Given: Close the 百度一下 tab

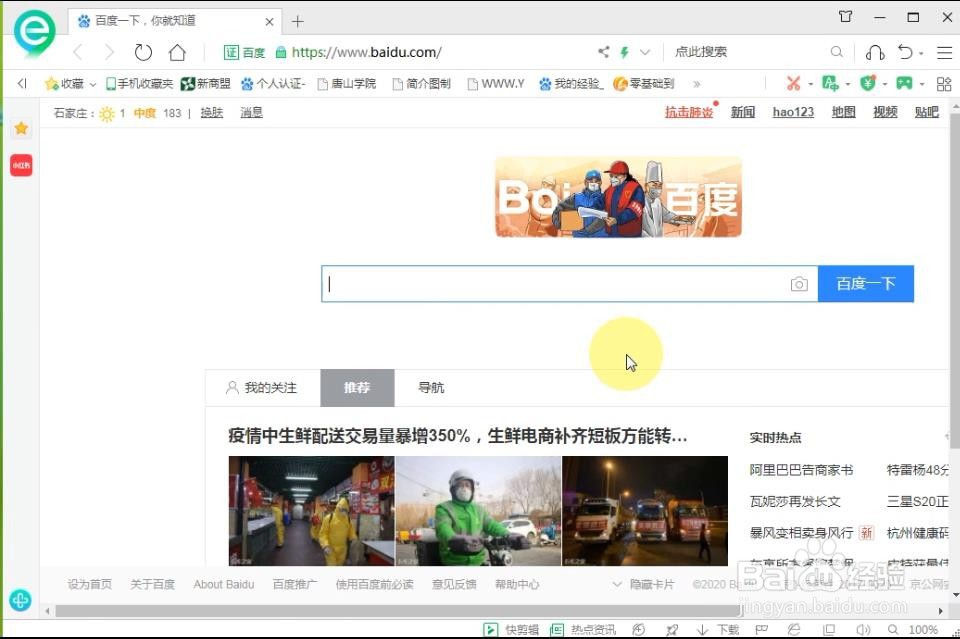Looking at the screenshot, I should (269, 21).
